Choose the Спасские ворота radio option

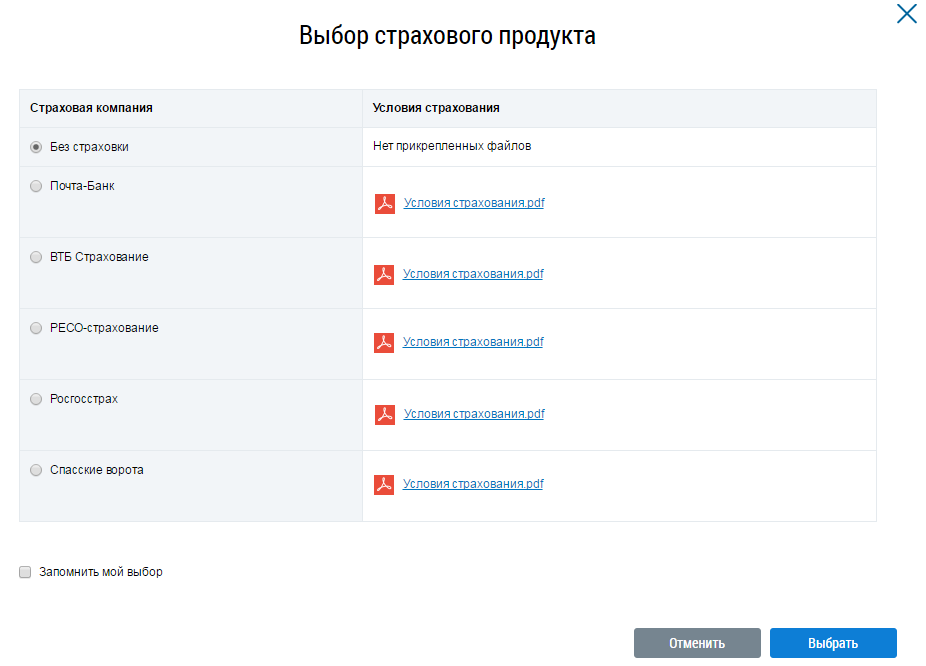tap(37, 470)
